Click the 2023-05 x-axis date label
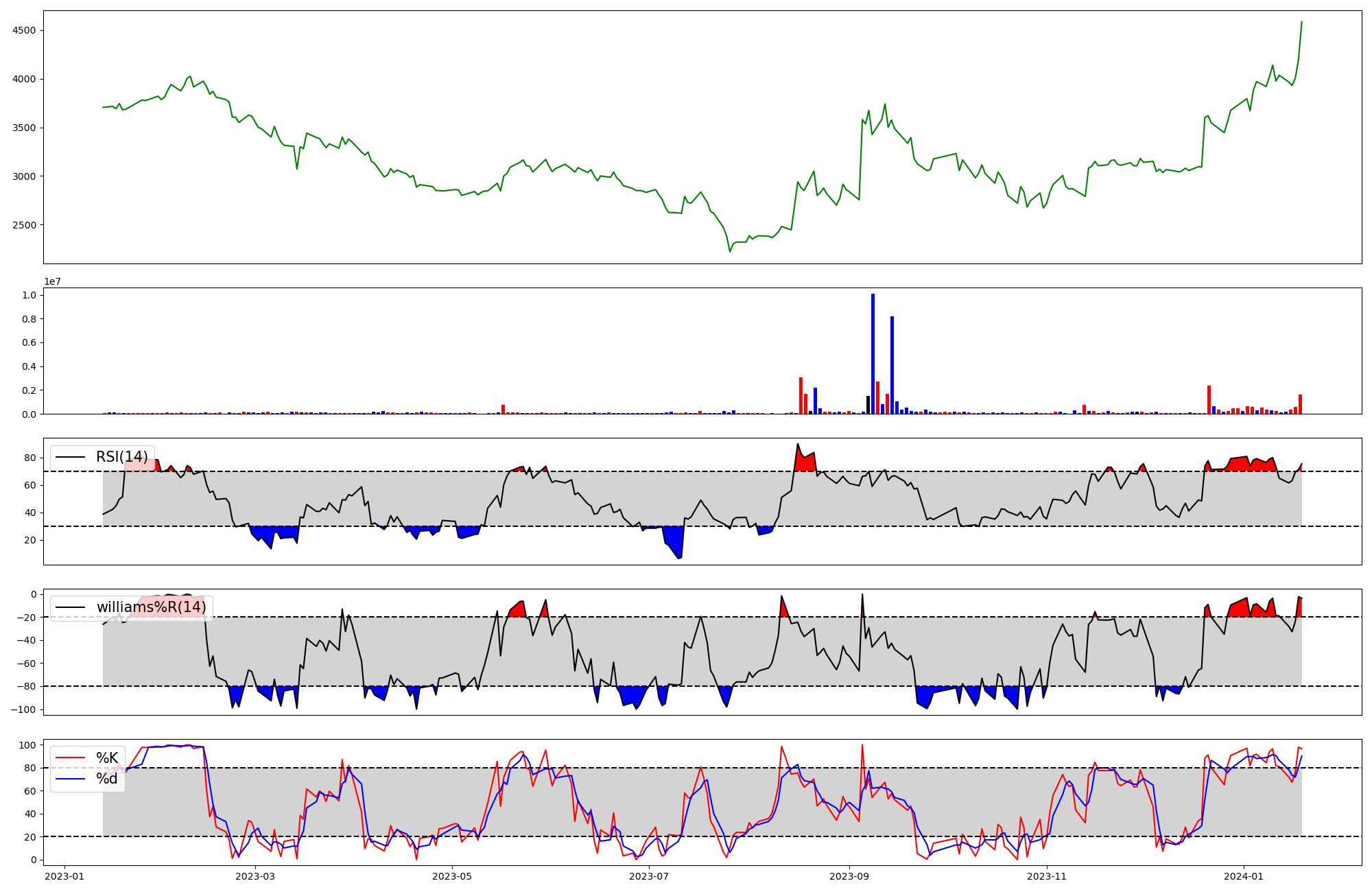Image resolution: width=1372 pixels, height=892 pixels. (452, 876)
